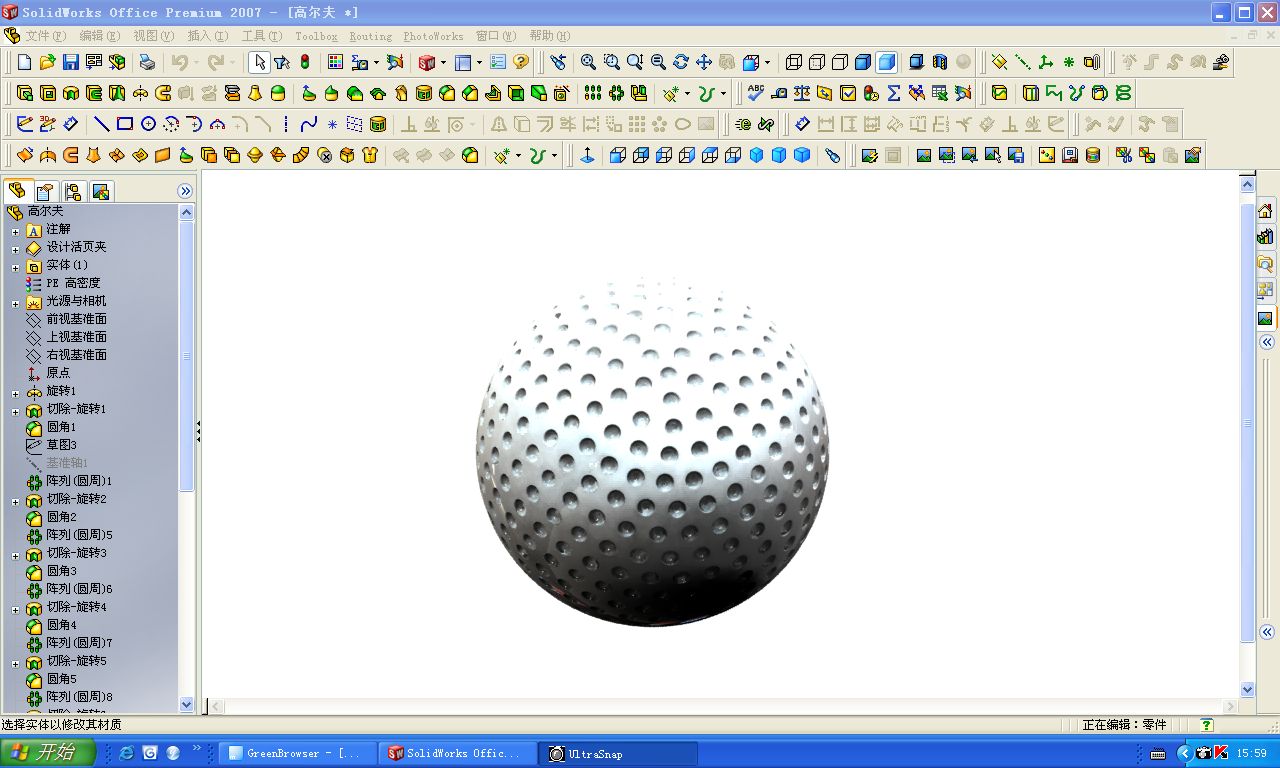Viewport: 1280px width, 768px height.
Task: Toggle the Selection Filter toolbar
Action: point(282,62)
